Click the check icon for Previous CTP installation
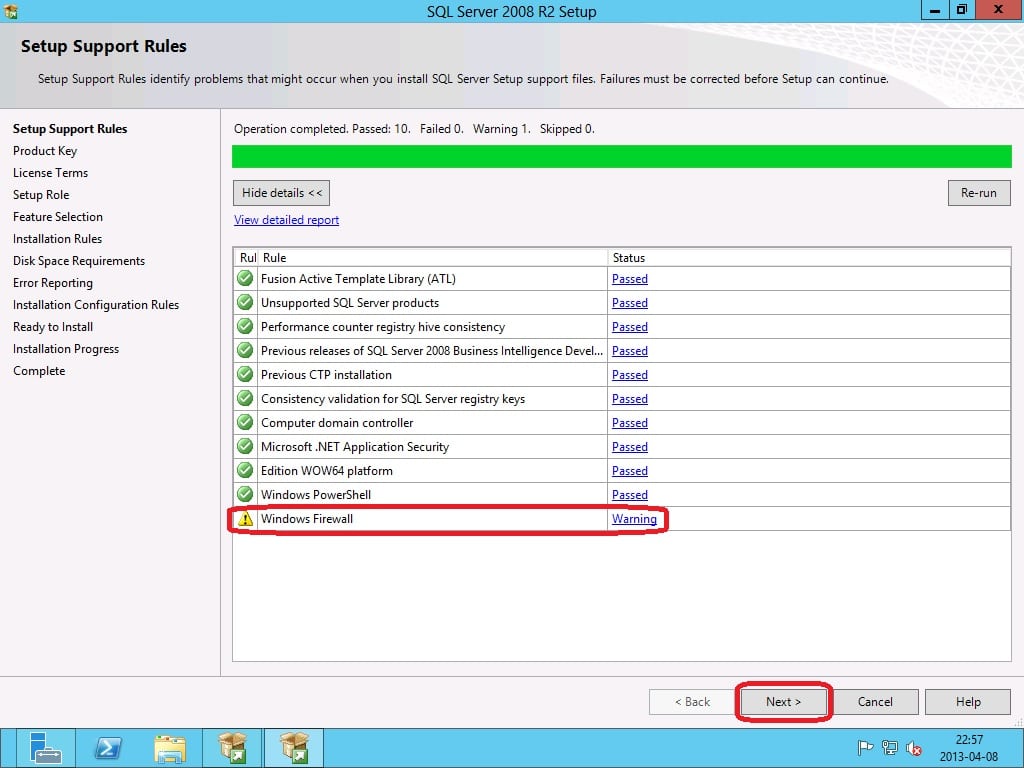 click(245, 374)
